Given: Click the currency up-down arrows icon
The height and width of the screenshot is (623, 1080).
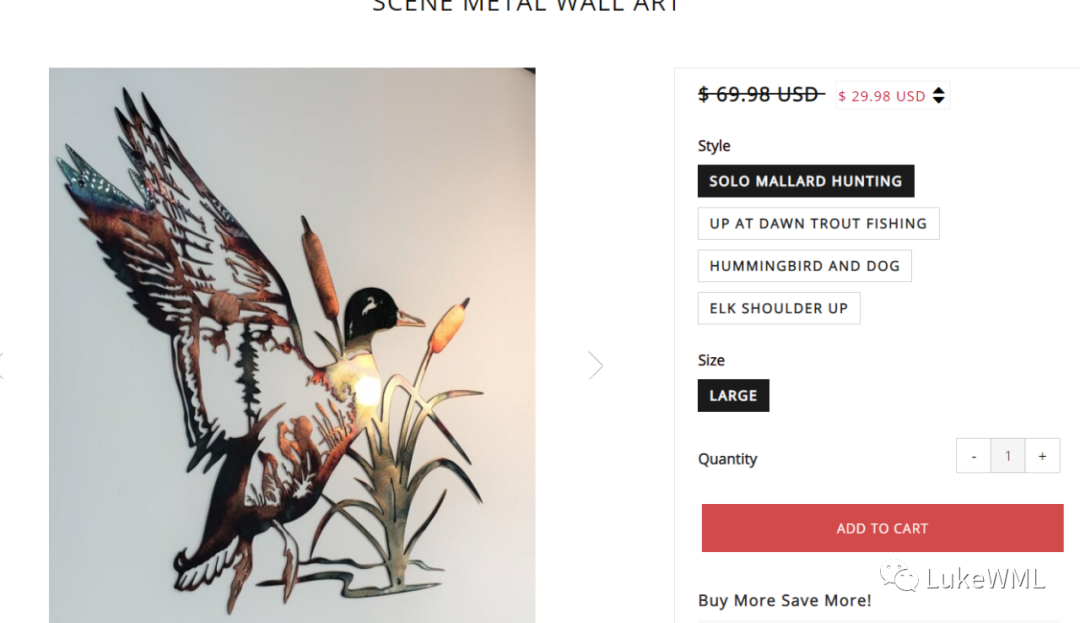Looking at the screenshot, I should point(938,96).
